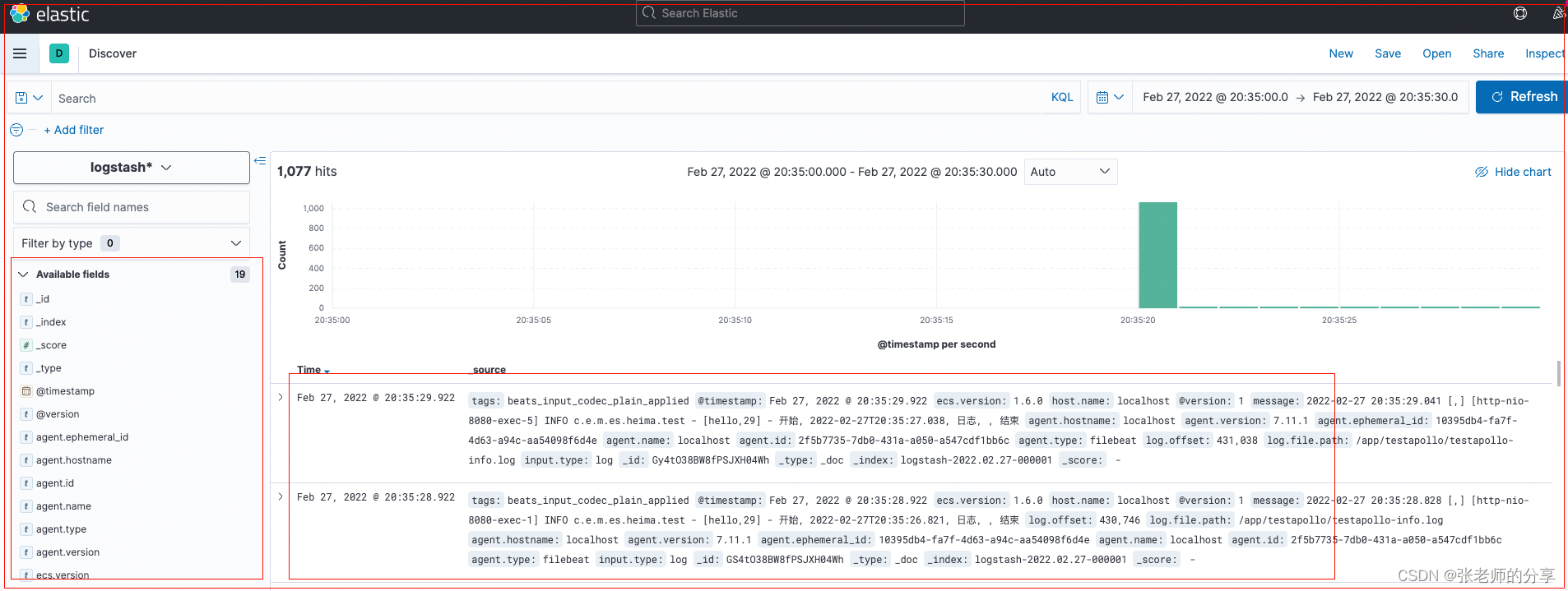1568x591 pixels.
Task: Click the _score number type icon
Action: [x=26, y=345]
